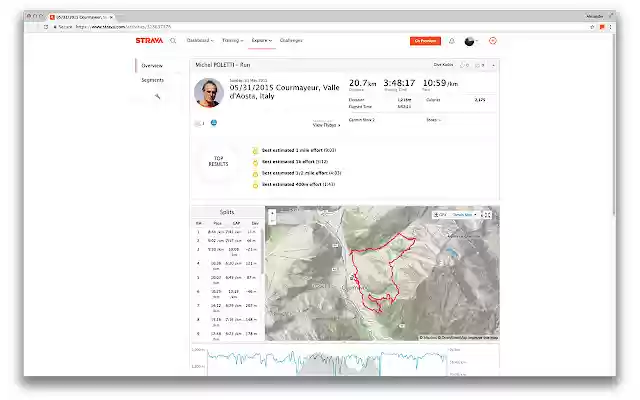Viewport: 640px width, 400px height.
Task: Open the wrench actions icon
Action: tap(157, 96)
